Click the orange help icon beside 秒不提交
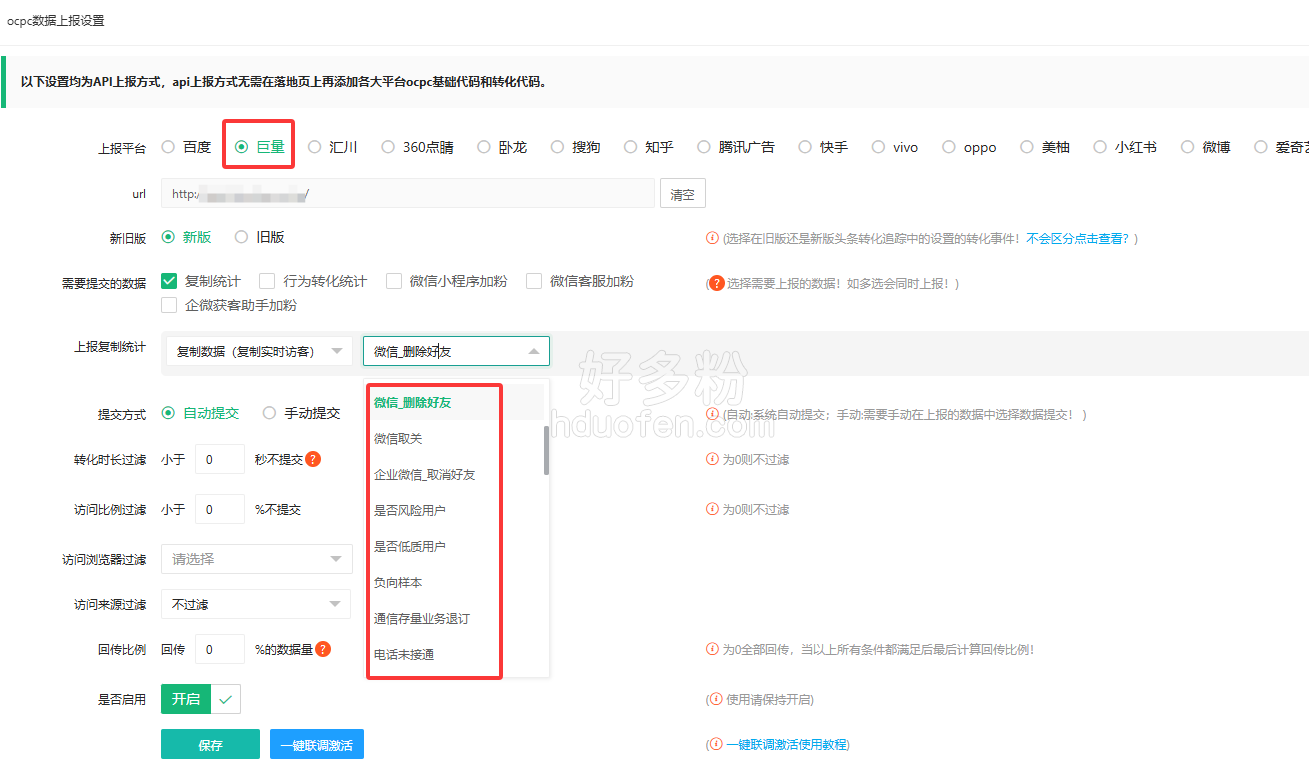Image resolution: width=1309 pixels, height=782 pixels. pos(313,459)
